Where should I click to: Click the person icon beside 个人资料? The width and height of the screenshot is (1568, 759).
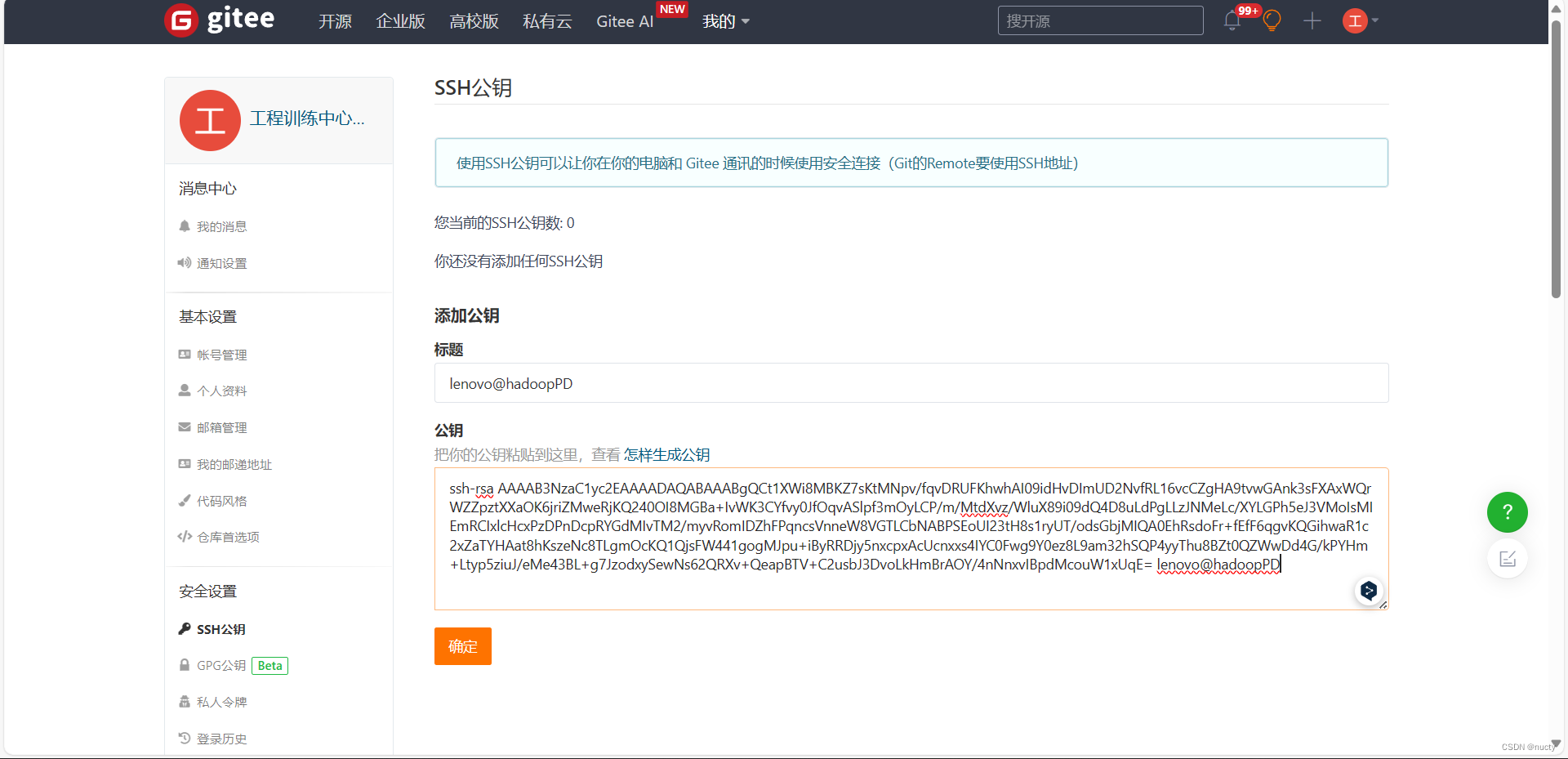click(185, 390)
